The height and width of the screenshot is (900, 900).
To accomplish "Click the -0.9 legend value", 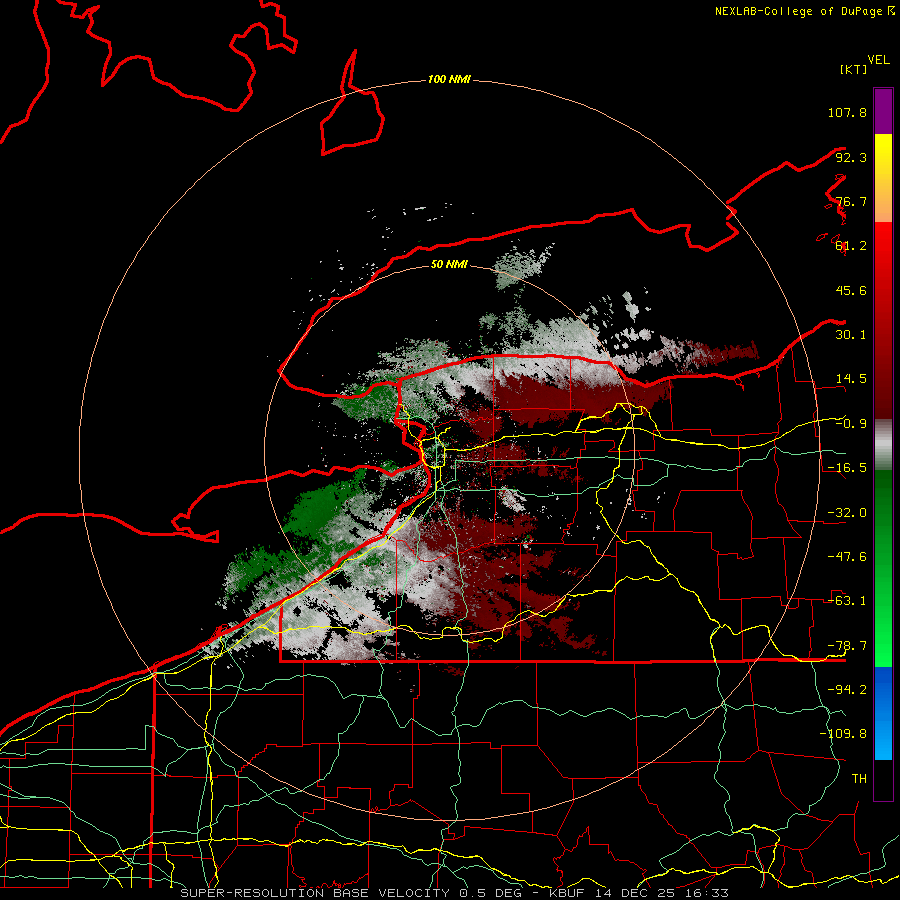I will point(851,424).
